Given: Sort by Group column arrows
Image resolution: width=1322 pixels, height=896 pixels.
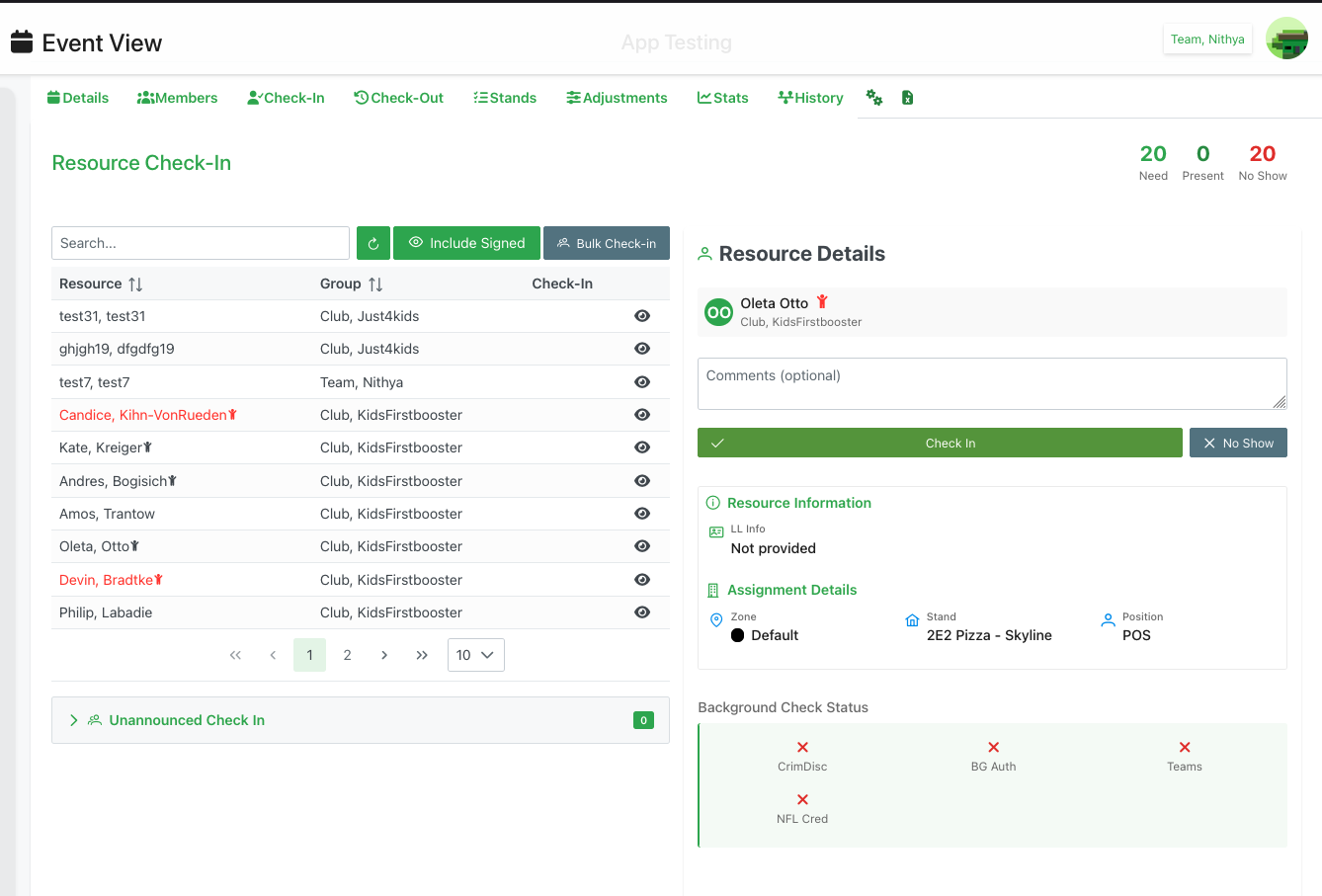Looking at the screenshot, I should click(x=375, y=285).
